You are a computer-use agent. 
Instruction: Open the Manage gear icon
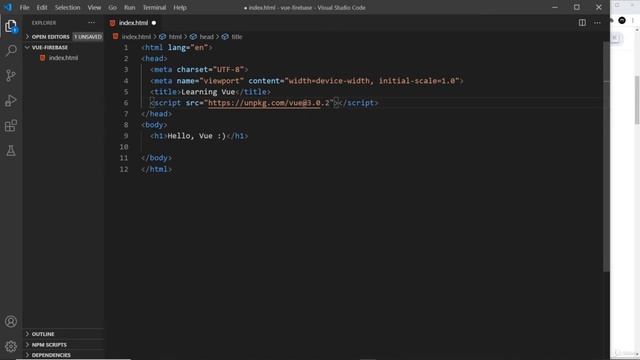[x=11, y=346]
